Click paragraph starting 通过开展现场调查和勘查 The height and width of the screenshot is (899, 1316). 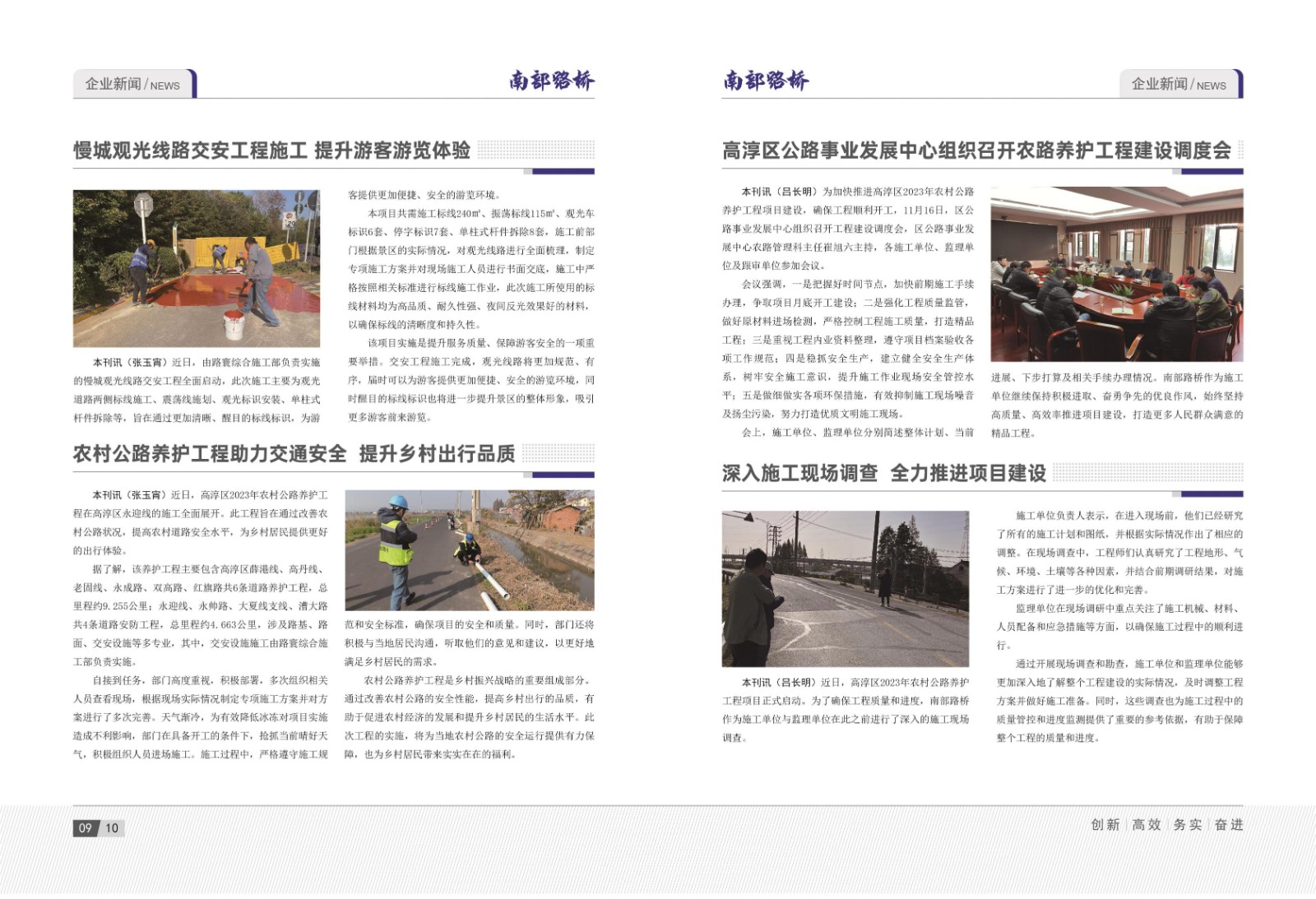point(1119,701)
